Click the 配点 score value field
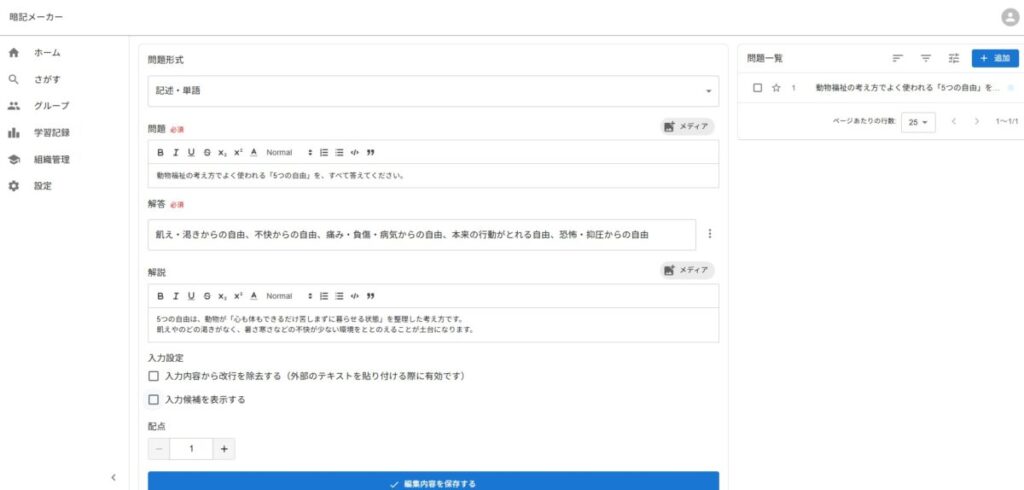The height and width of the screenshot is (490, 1024). (x=191, y=449)
